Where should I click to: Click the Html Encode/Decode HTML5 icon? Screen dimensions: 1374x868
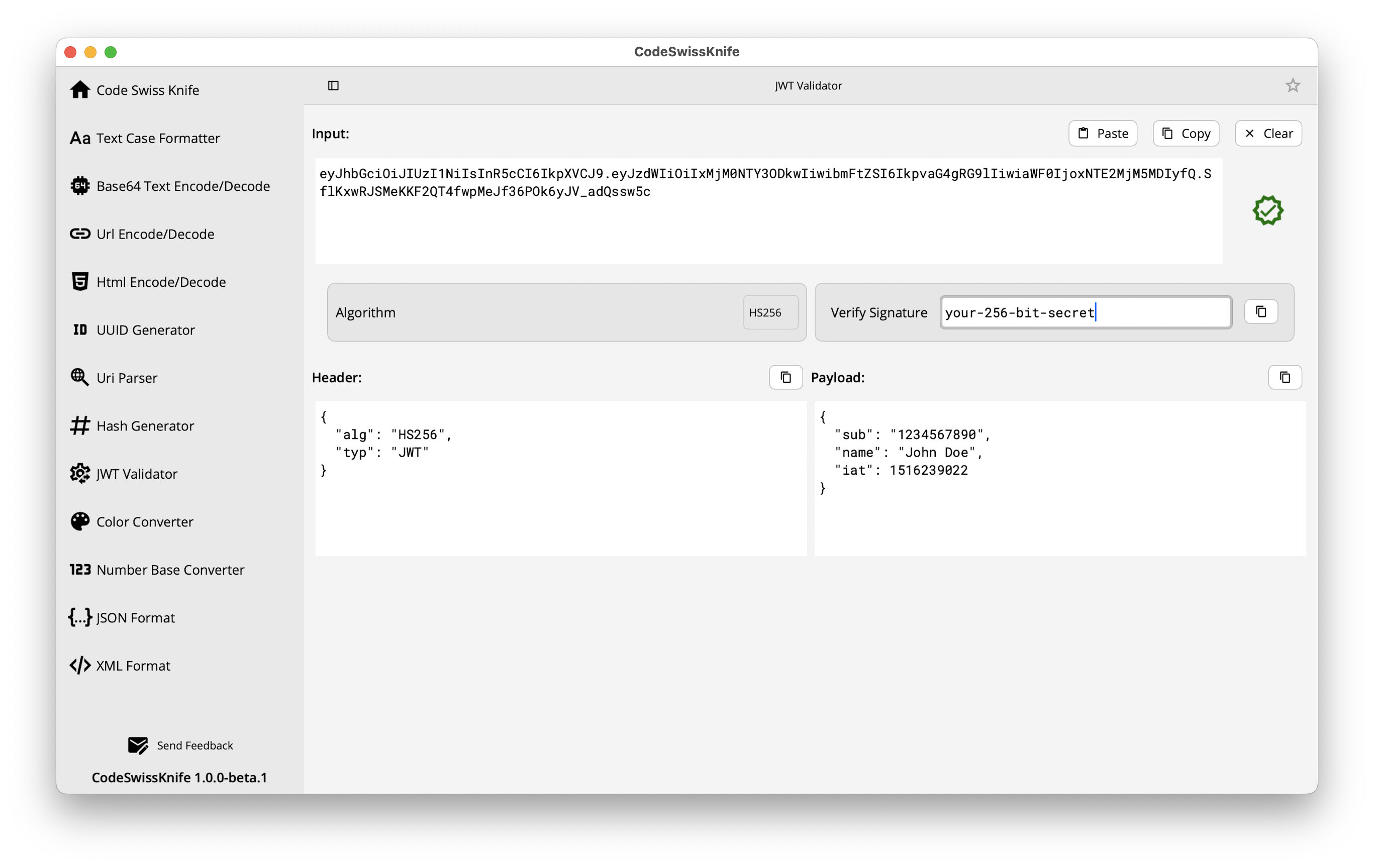click(x=80, y=282)
